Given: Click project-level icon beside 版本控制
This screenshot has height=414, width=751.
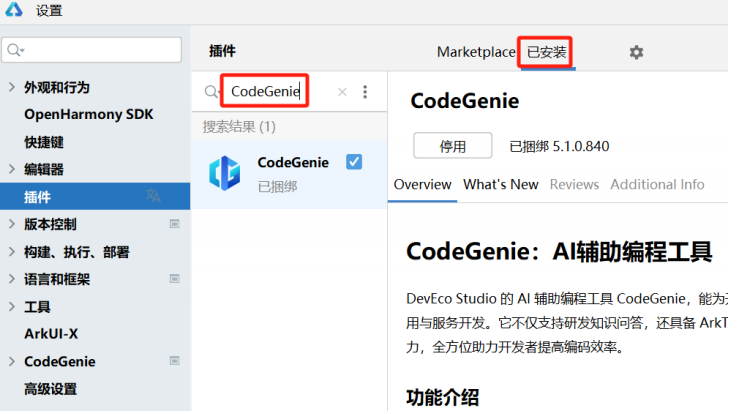Looking at the screenshot, I should pos(174,224).
